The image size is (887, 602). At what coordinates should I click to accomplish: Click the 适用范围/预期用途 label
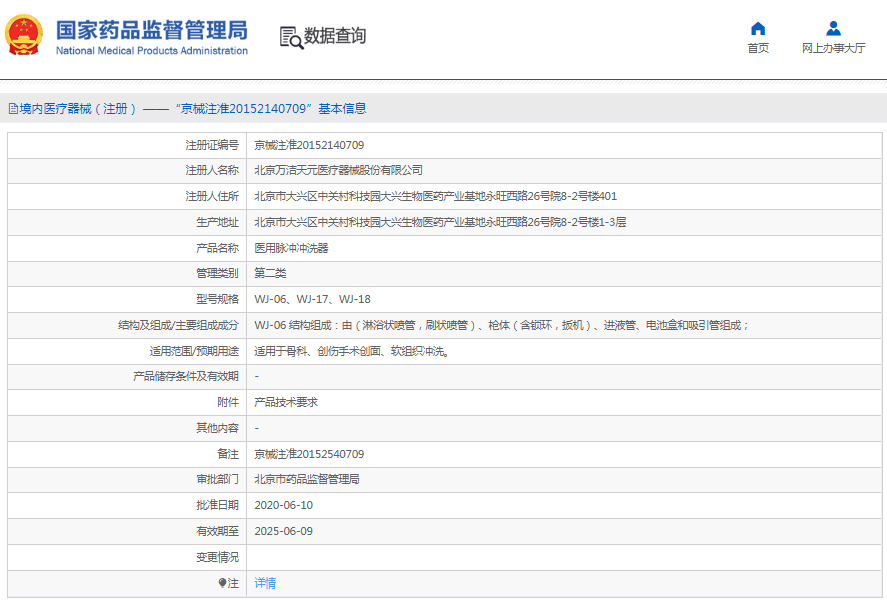(194, 351)
